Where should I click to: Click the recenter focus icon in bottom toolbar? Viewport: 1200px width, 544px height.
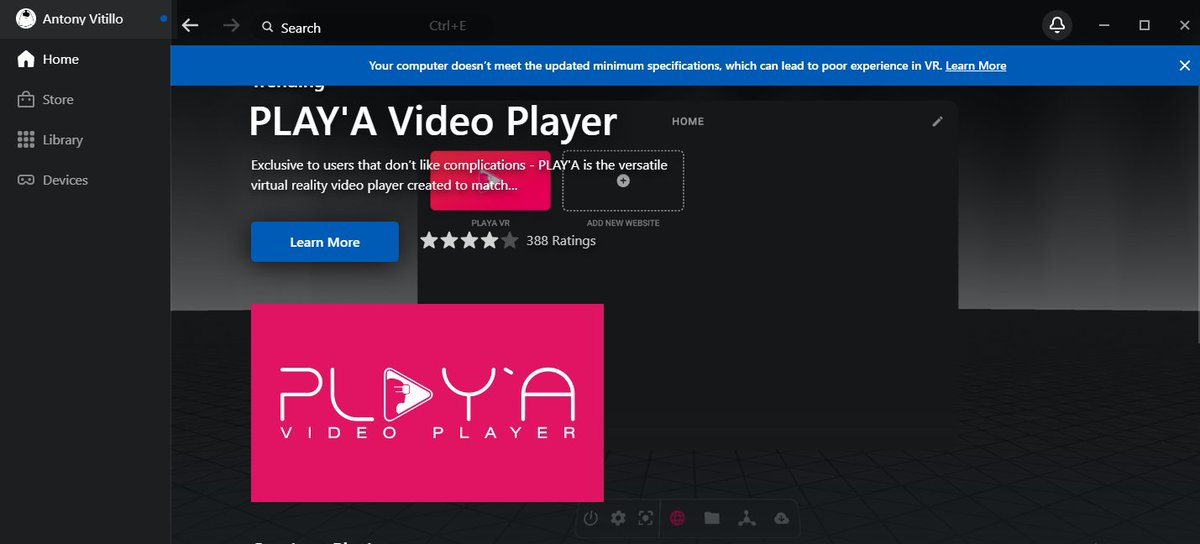coord(646,518)
